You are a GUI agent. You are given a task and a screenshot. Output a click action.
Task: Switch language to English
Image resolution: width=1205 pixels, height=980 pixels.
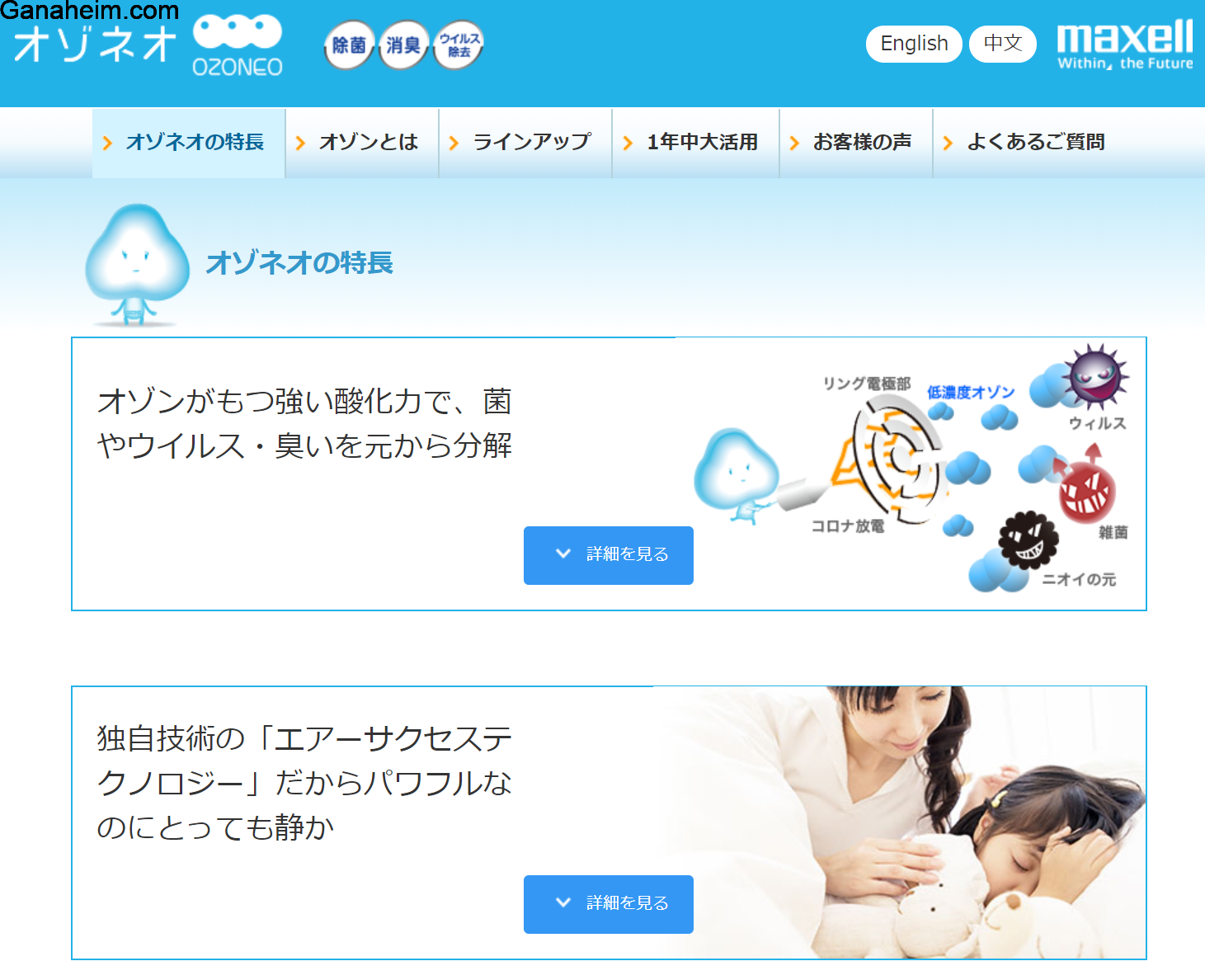914,44
